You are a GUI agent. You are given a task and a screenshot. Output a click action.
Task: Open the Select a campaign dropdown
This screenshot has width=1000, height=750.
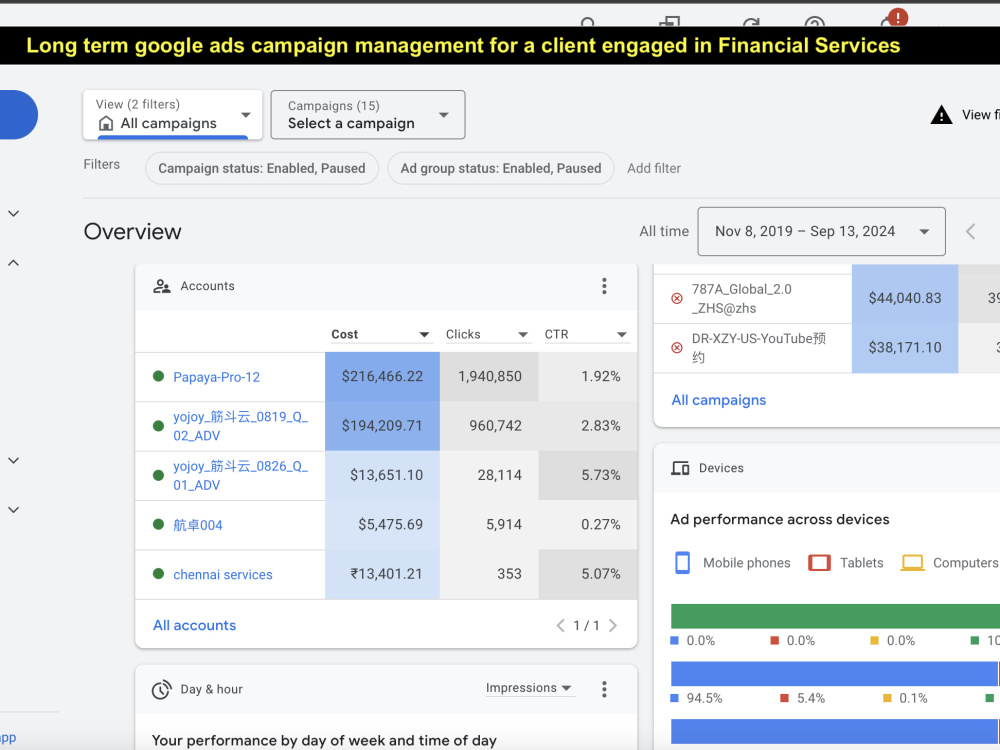pyautogui.click(x=368, y=115)
